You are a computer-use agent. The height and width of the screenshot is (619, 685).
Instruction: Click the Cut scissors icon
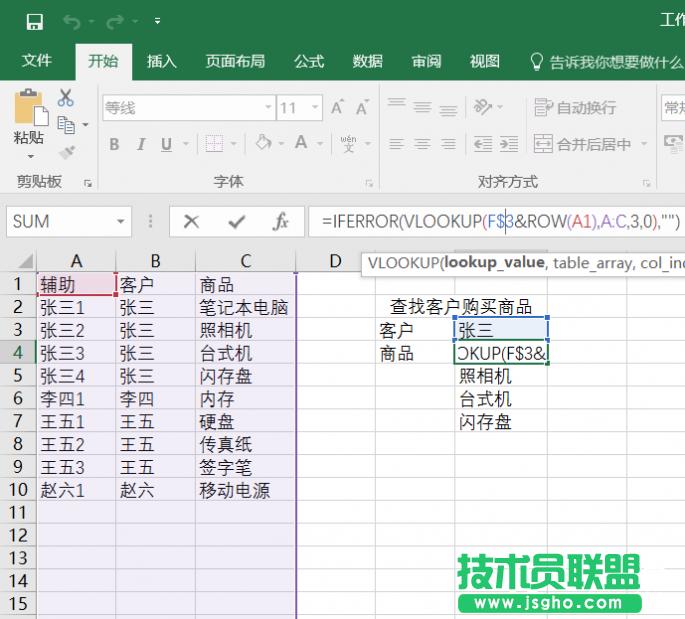[66, 98]
